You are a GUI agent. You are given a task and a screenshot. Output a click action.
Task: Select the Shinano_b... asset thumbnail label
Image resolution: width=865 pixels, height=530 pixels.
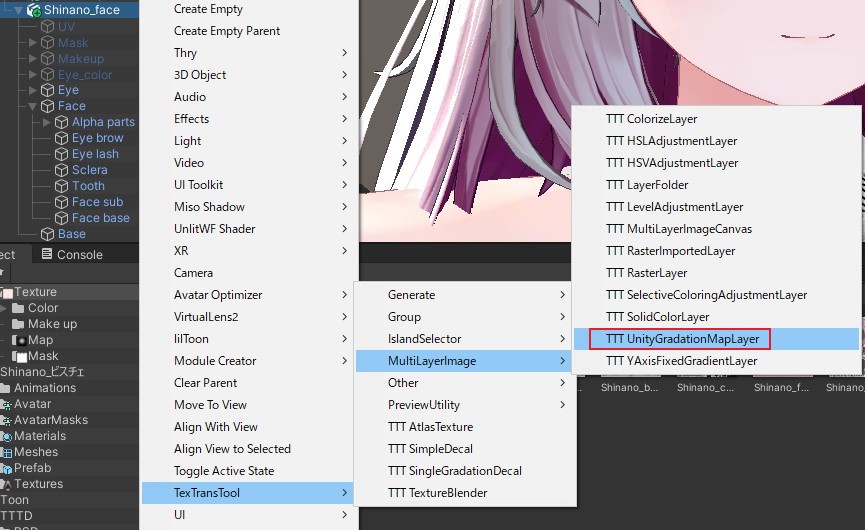point(629,388)
